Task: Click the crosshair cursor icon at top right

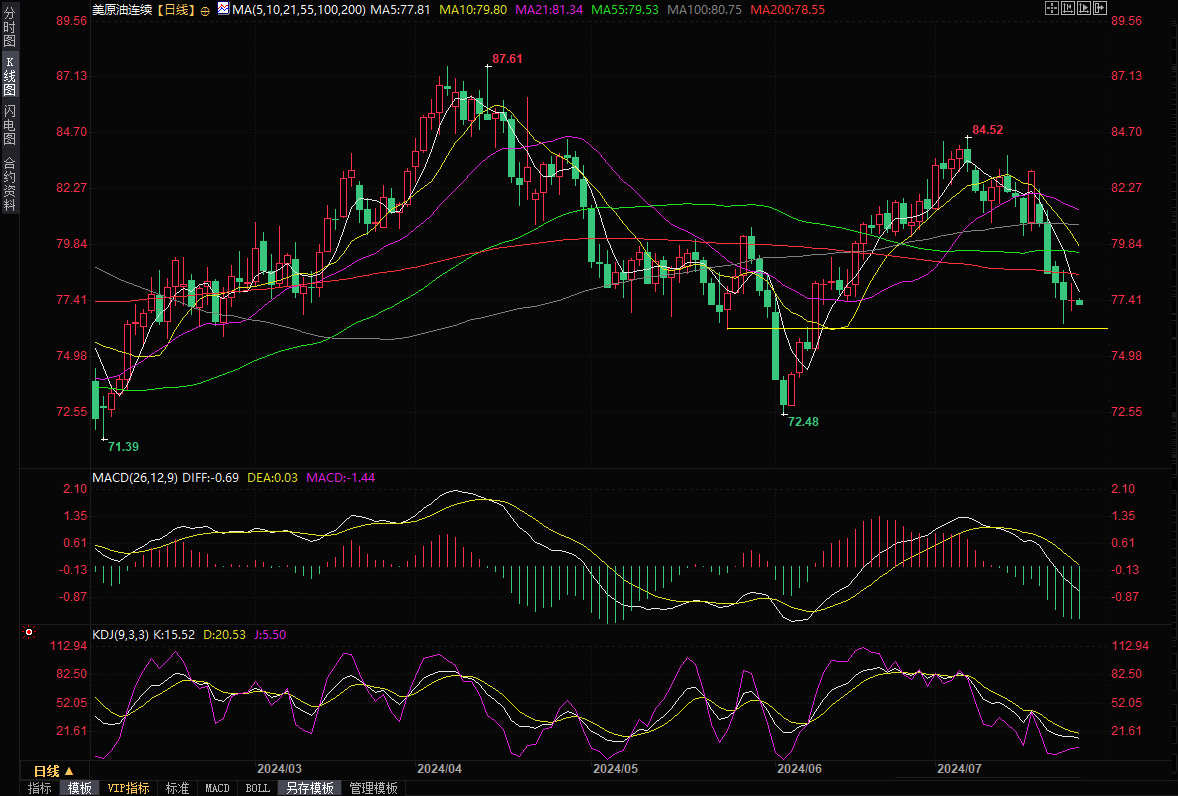Action: click(1051, 8)
